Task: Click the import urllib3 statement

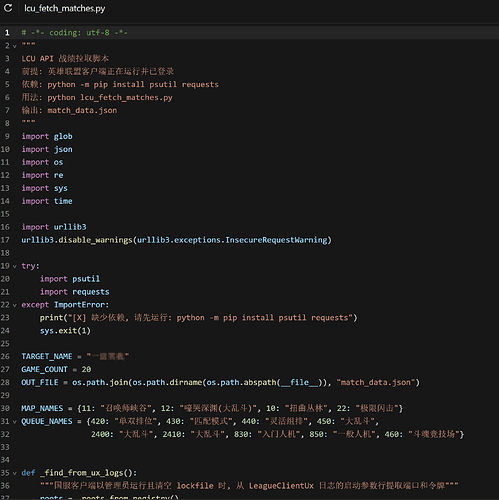Action: (x=54, y=227)
